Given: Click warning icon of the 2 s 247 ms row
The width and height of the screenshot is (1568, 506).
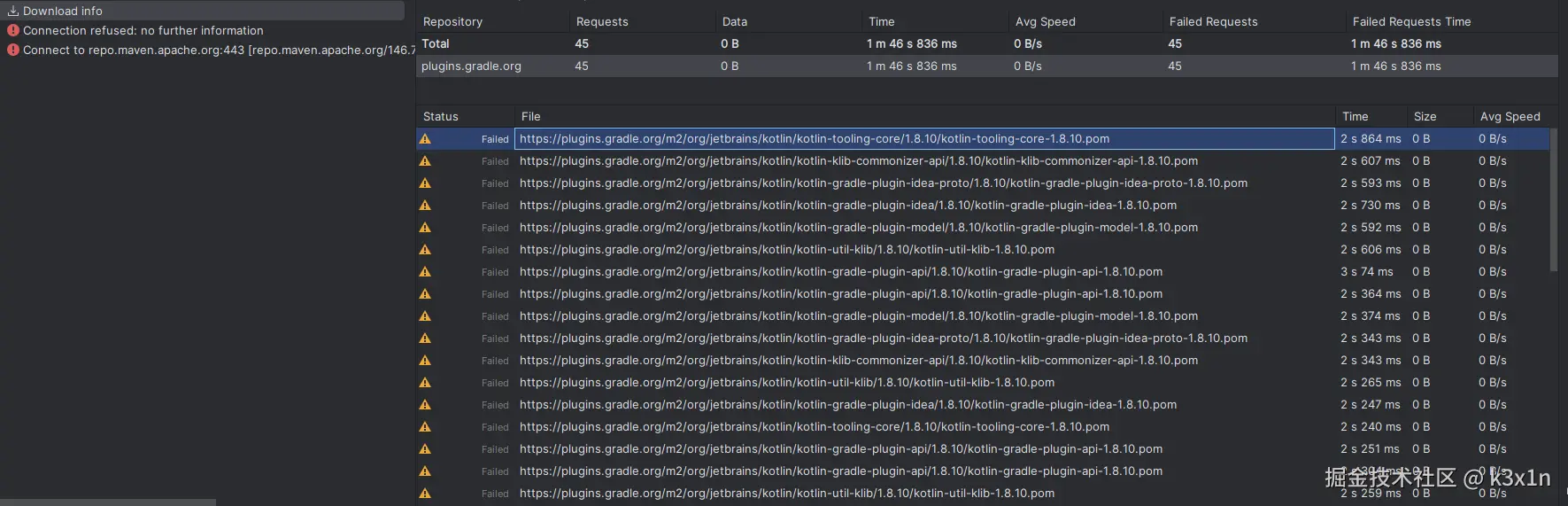Looking at the screenshot, I should (425, 405).
